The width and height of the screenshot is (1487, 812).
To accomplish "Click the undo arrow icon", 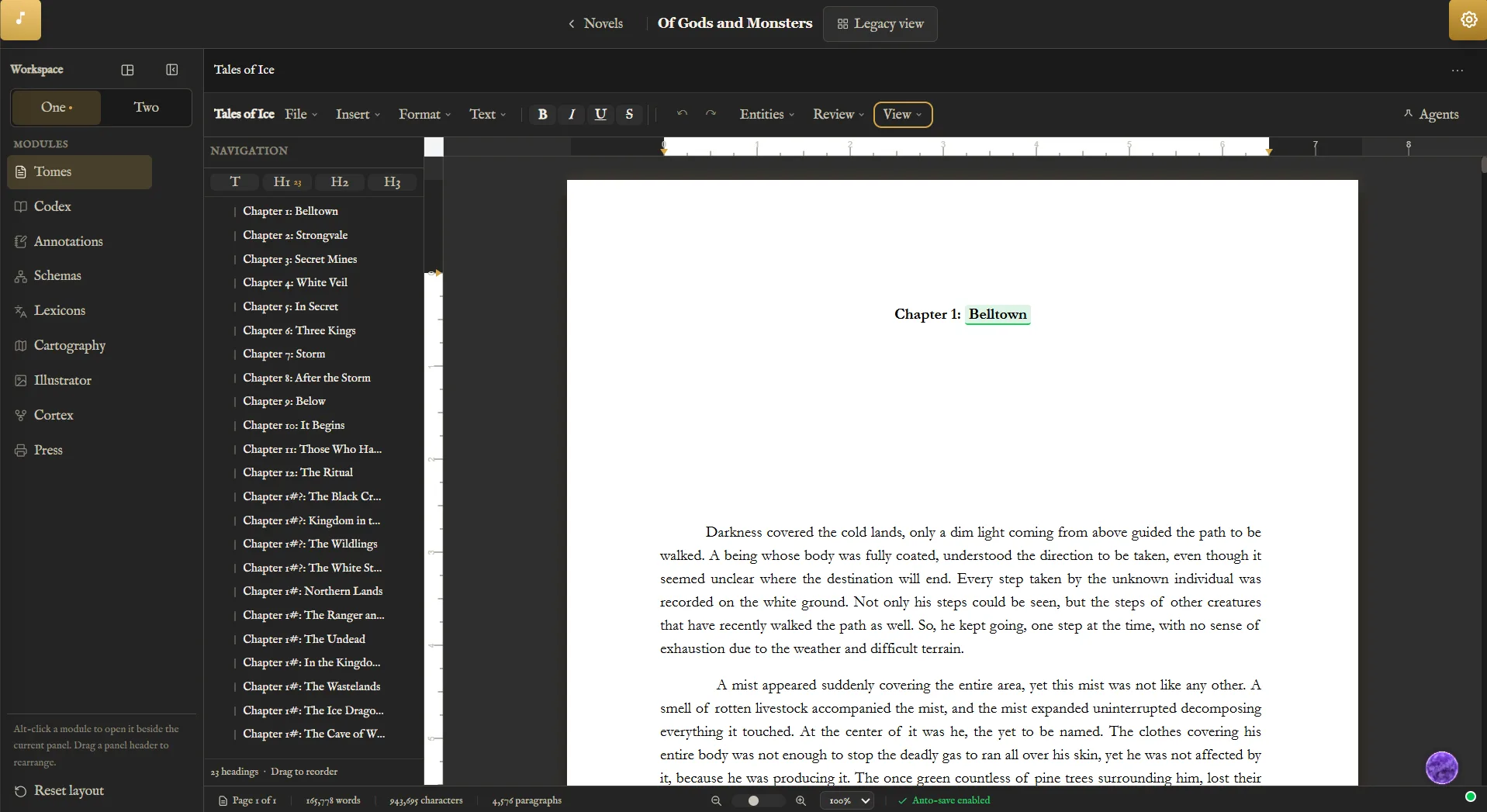I will click(682, 114).
